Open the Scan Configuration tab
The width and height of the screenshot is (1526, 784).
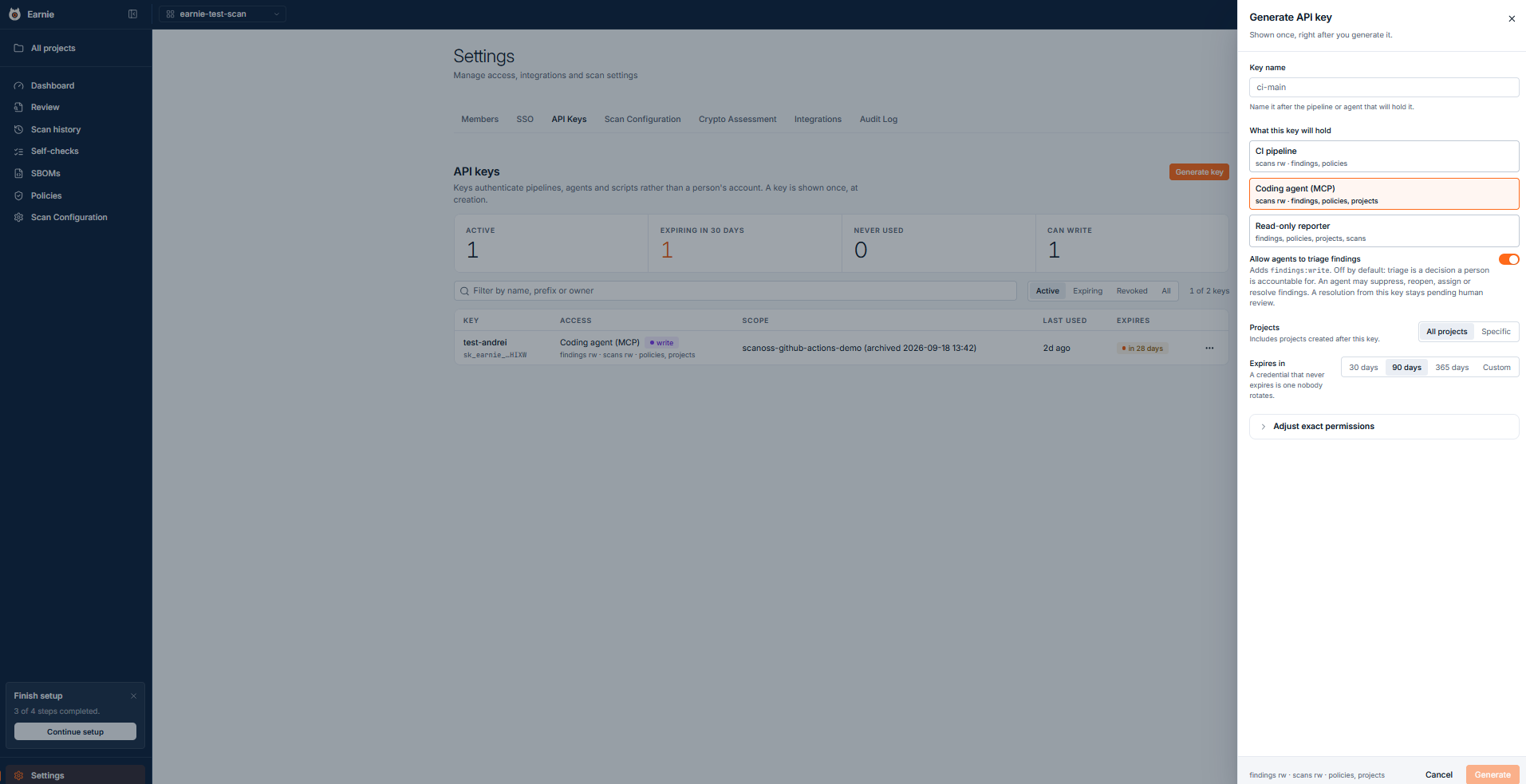point(642,120)
